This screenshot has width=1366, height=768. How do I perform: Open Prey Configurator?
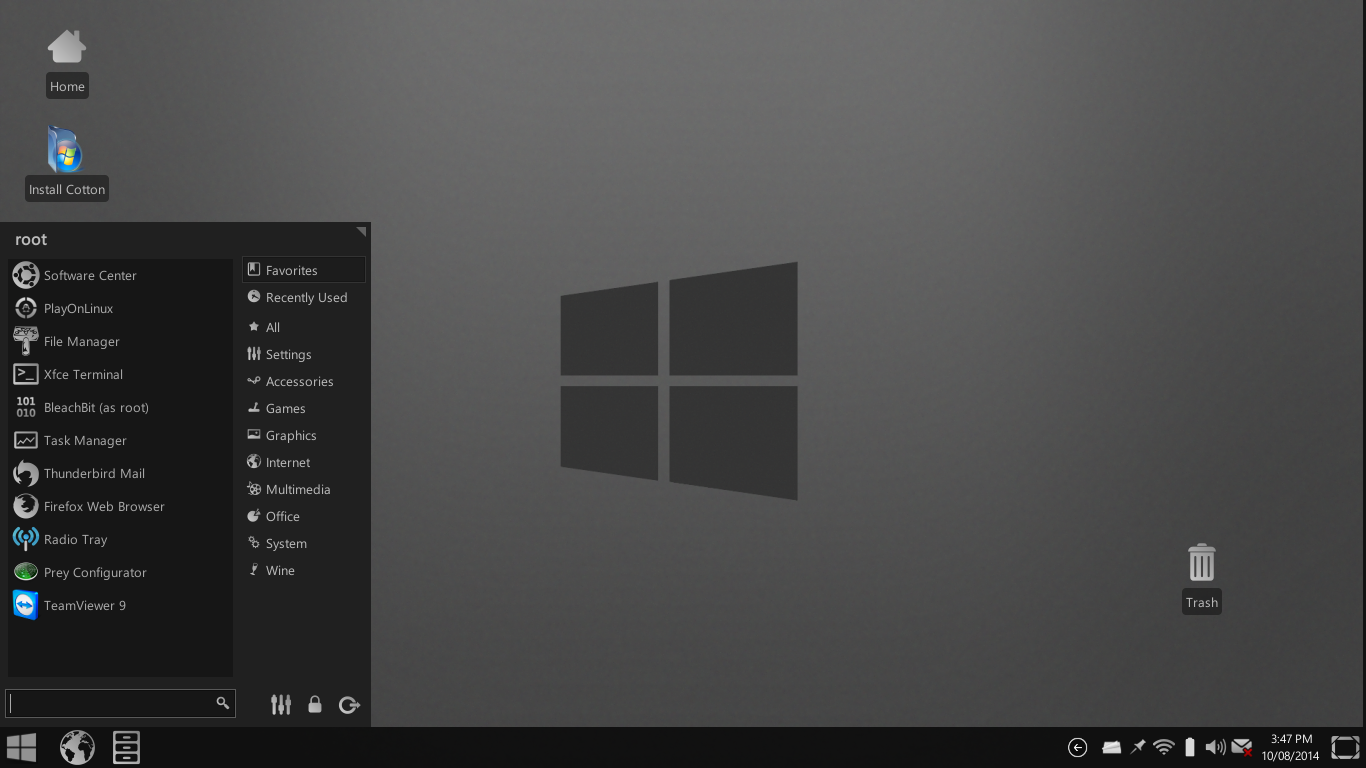coord(120,572)
